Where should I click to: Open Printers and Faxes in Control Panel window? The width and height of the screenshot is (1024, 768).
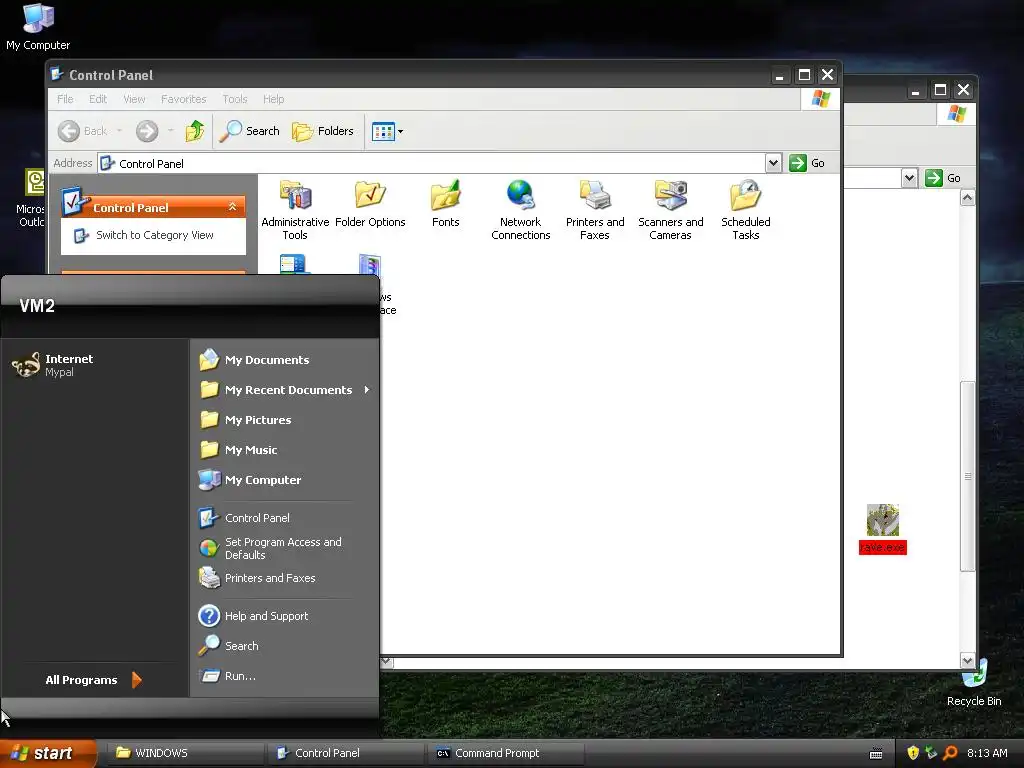tap(595, 210)
